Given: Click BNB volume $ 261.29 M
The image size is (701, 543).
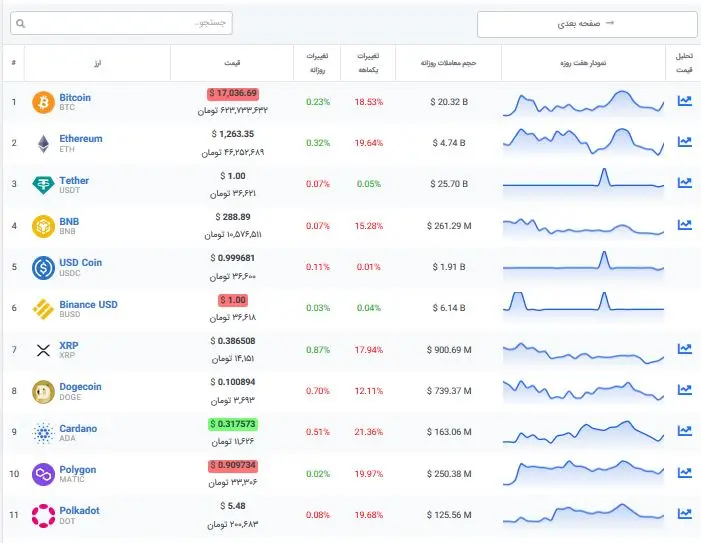Looking at the screenshot, I should pyautogui.click(x=449, y=226).
